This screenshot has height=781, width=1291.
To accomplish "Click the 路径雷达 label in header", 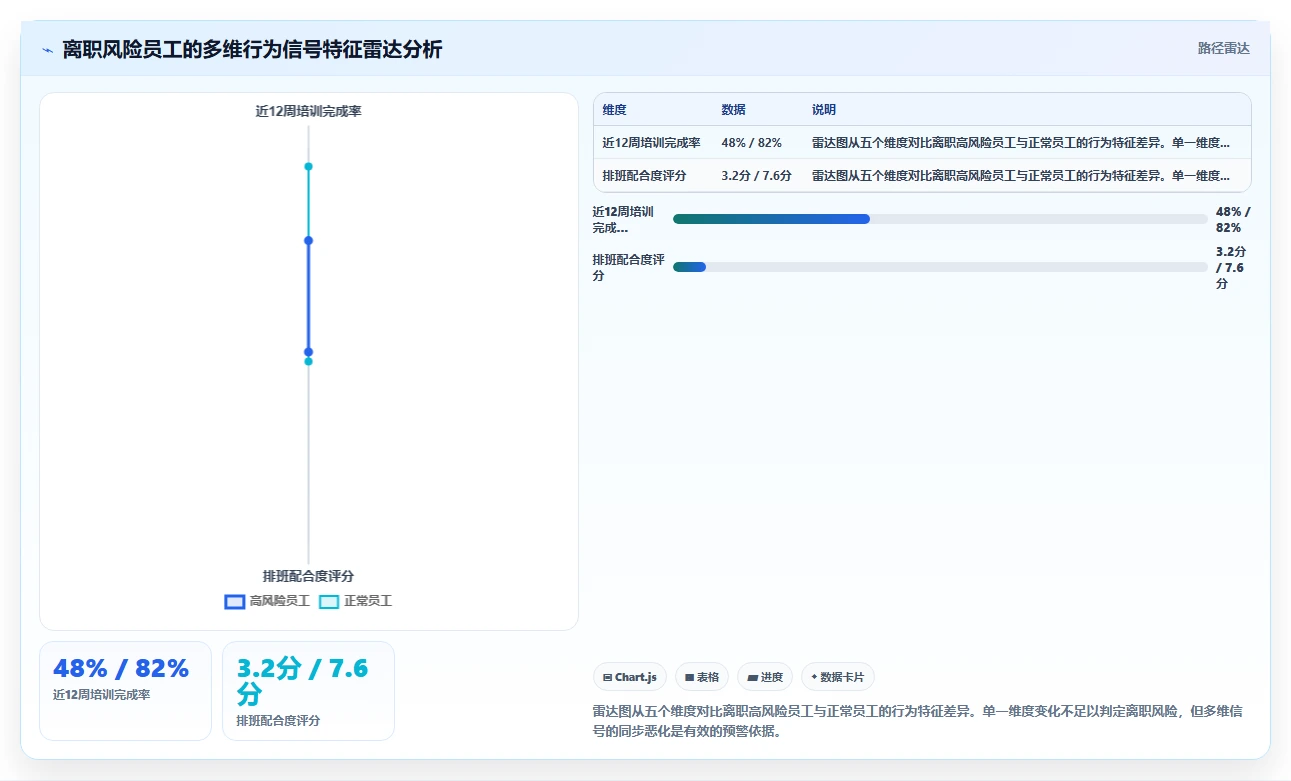I will [1224, 48].
